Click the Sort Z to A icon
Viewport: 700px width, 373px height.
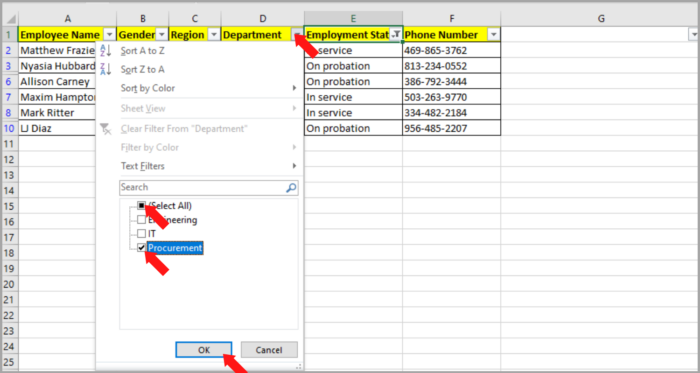pyautogui.click(x=105, y=69)
